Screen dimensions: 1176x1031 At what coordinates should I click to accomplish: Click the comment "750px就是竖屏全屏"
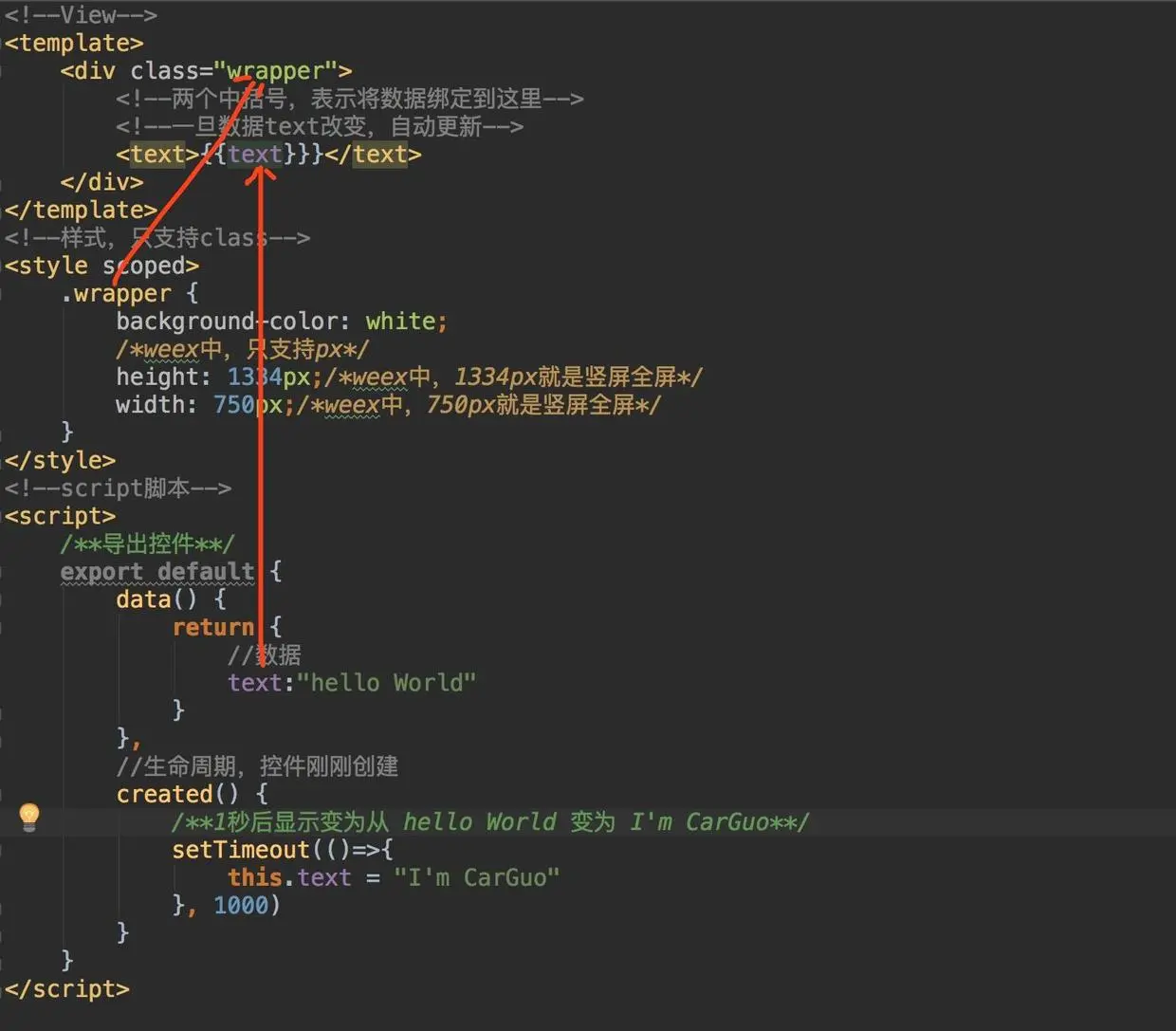coord(479,404)
